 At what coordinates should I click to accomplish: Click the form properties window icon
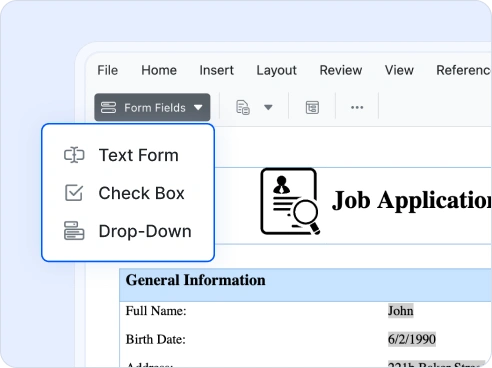(x=312, y=107)
